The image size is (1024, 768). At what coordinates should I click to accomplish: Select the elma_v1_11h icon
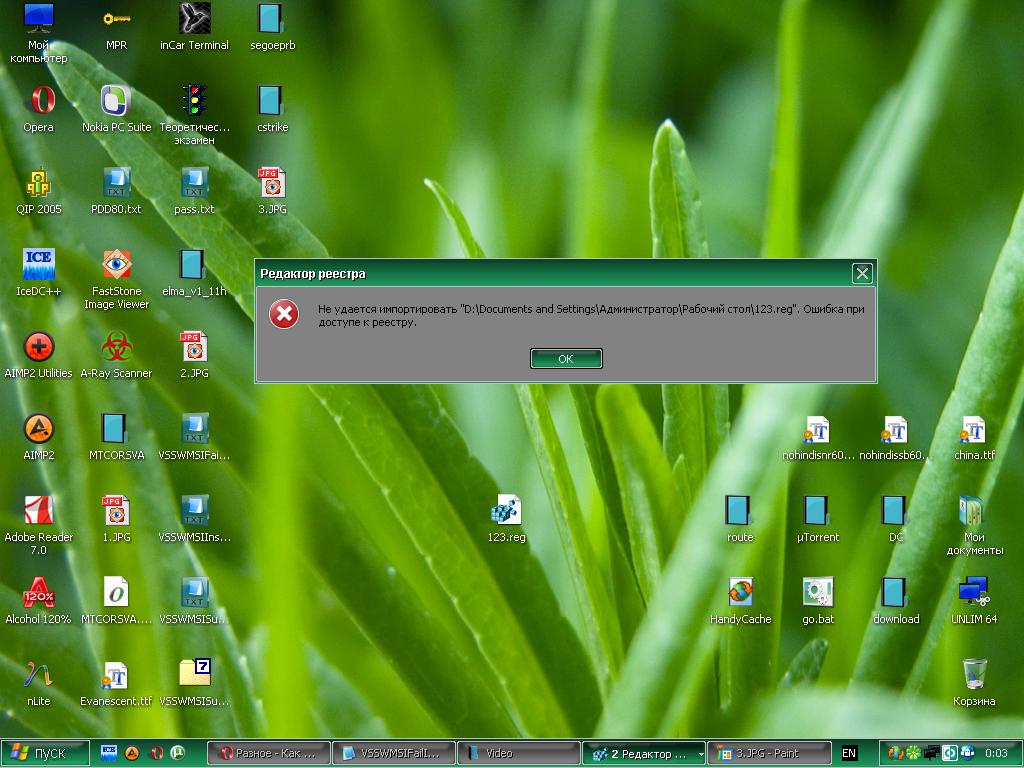click(194, 272)
